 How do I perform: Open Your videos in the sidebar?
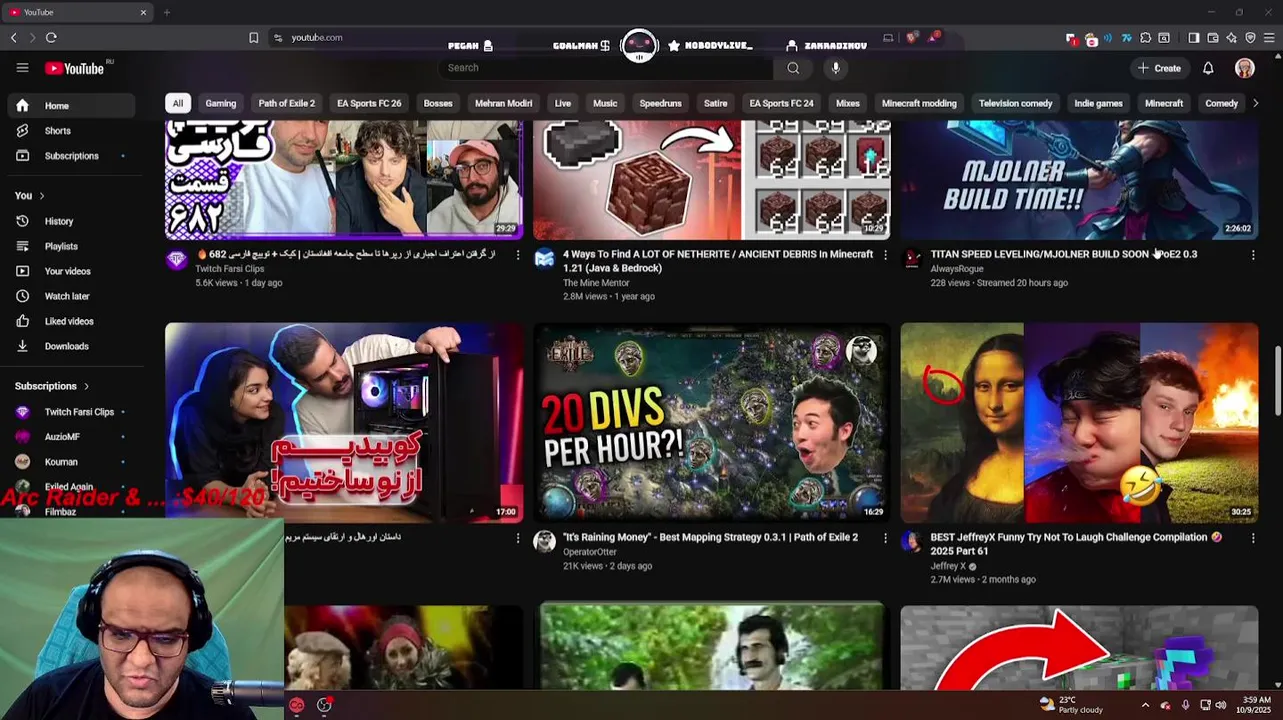(71, 271)
